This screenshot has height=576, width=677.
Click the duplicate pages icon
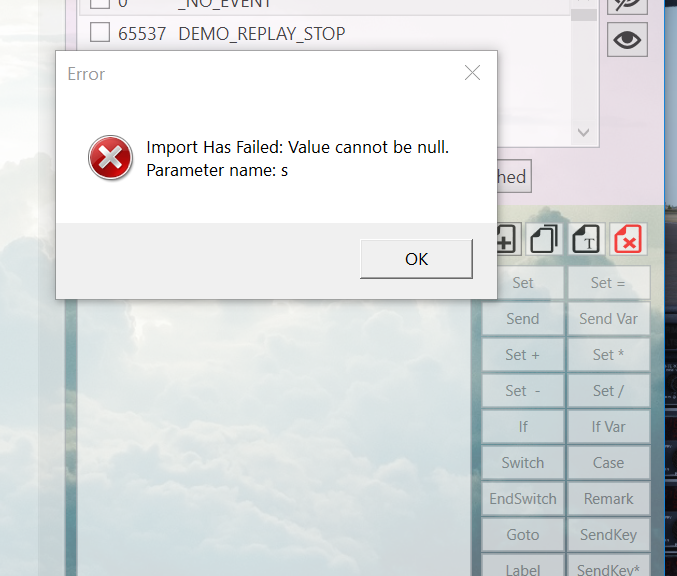[x=544, y=238]
